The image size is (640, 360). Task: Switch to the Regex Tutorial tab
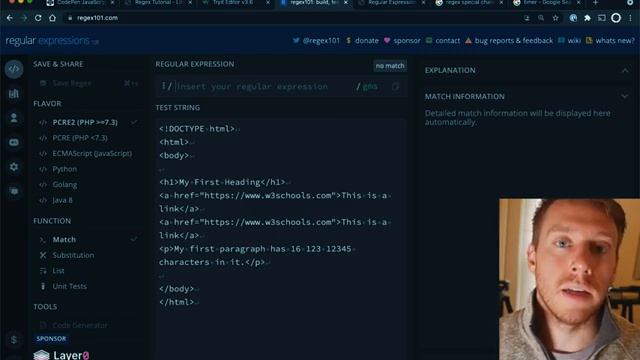(x=158, y=3)
